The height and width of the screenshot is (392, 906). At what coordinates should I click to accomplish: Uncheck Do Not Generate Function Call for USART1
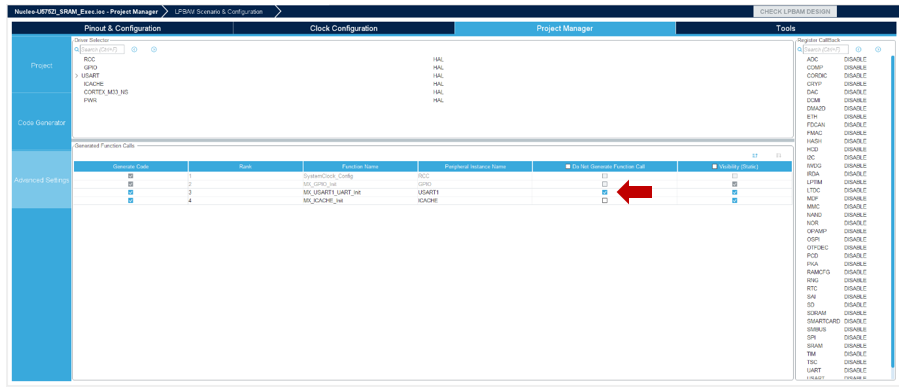tap(605, 192)
